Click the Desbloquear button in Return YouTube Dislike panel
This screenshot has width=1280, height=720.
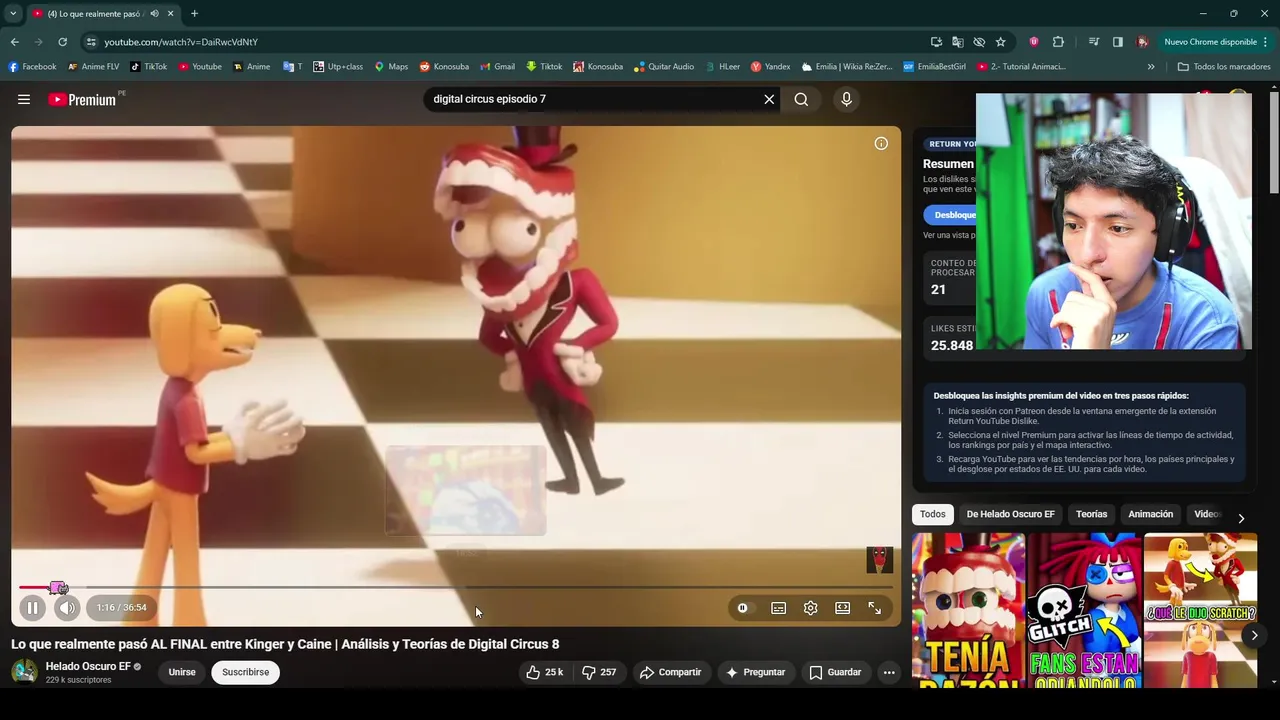tap(951, 215)
